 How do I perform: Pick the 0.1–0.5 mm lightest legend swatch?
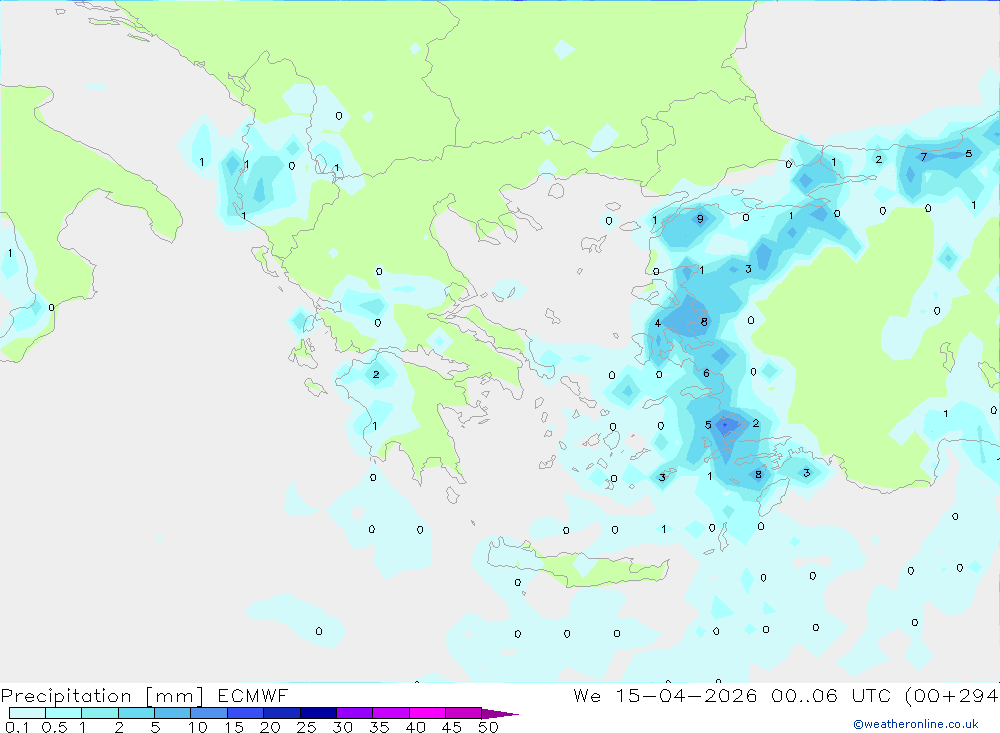click(27, 713)
